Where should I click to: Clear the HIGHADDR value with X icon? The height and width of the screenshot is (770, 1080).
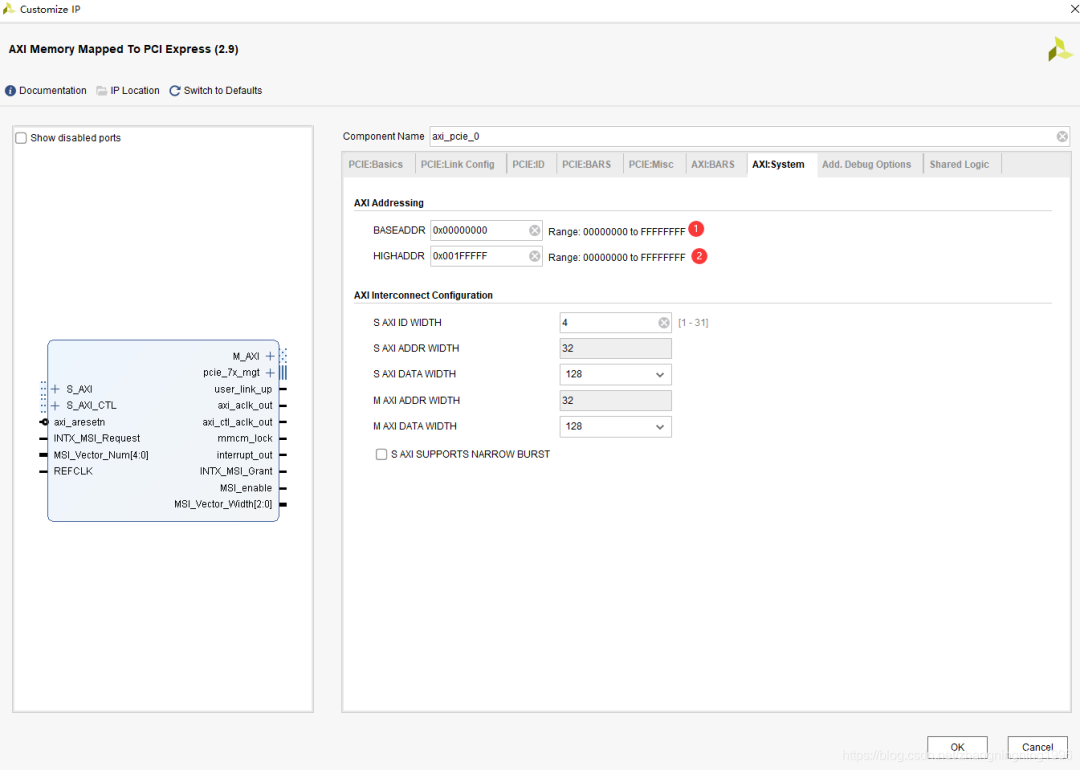(535, 257)
